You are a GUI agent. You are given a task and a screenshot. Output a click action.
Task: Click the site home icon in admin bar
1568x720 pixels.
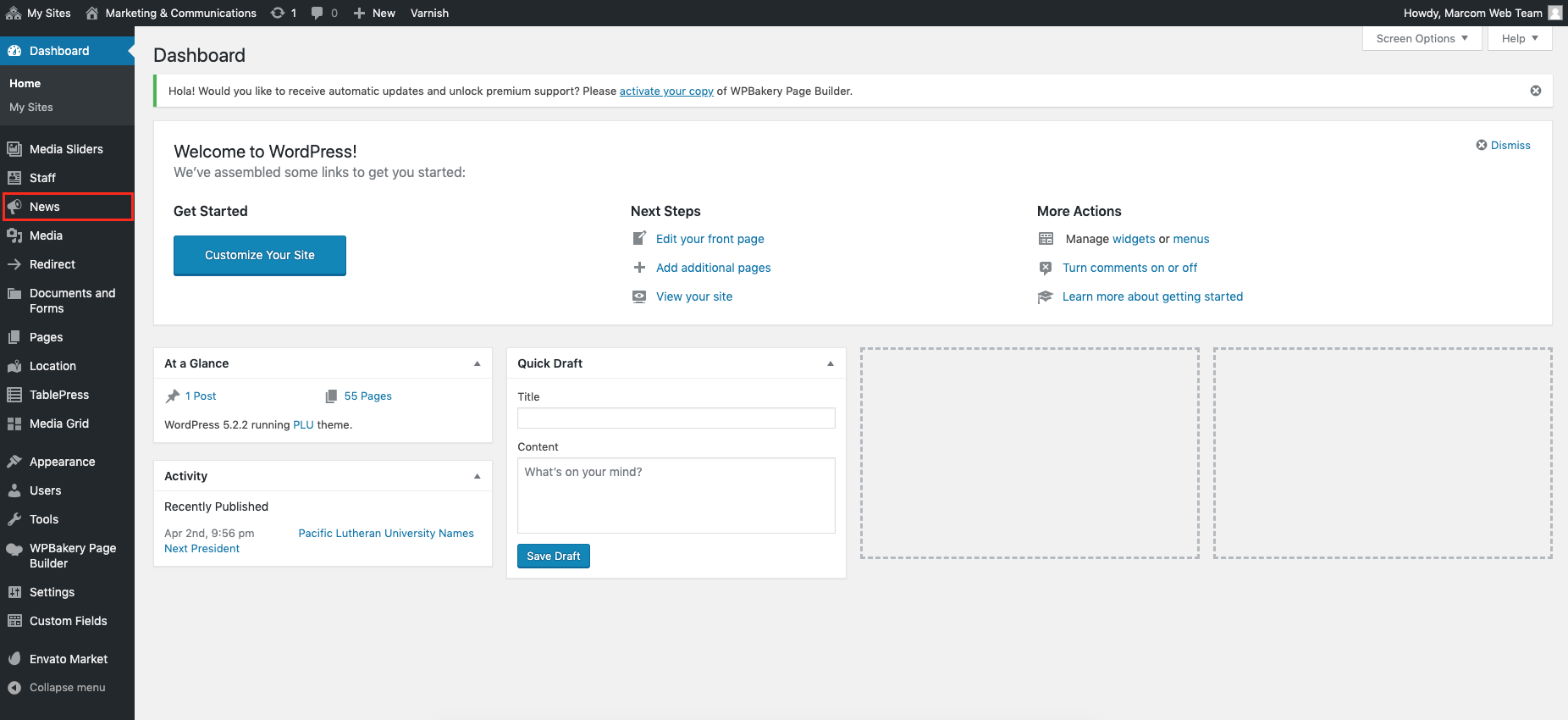92,13
